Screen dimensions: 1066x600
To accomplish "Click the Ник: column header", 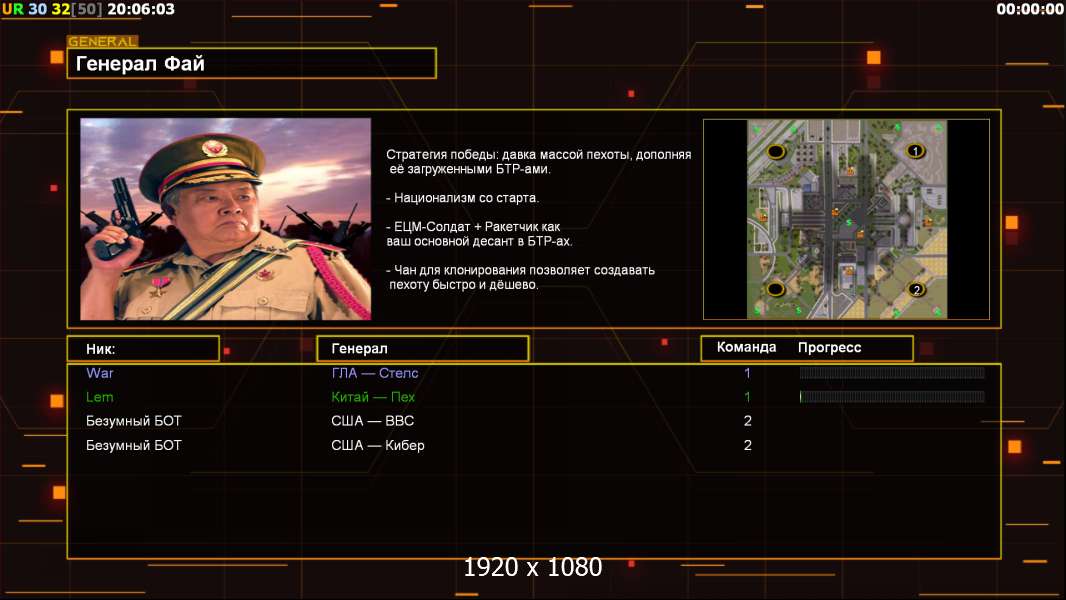I will pos(143,348).
